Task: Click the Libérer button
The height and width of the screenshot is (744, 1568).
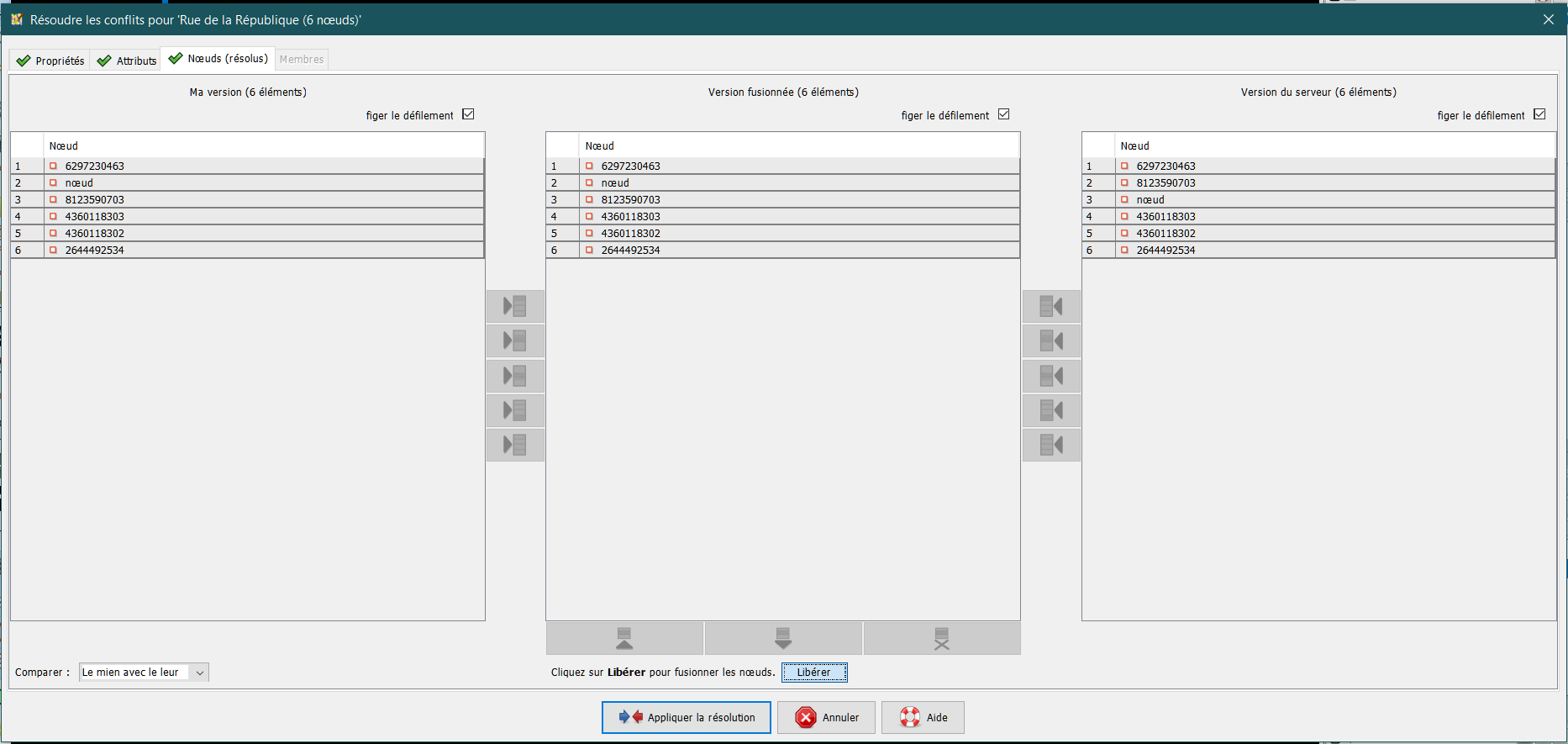Action: click(x=814, y=673)
